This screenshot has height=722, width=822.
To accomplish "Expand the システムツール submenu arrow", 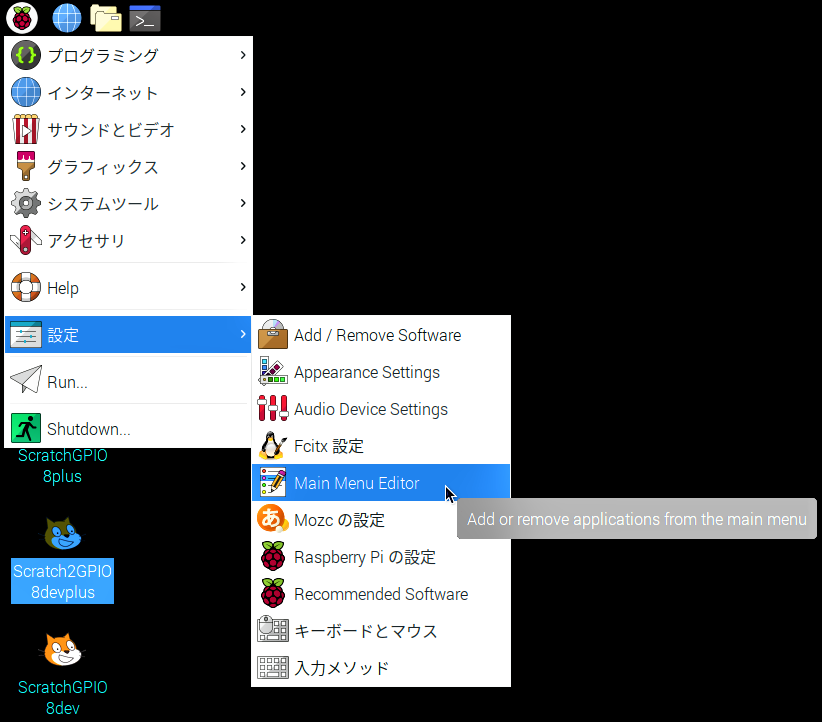I will pos(243,203).
